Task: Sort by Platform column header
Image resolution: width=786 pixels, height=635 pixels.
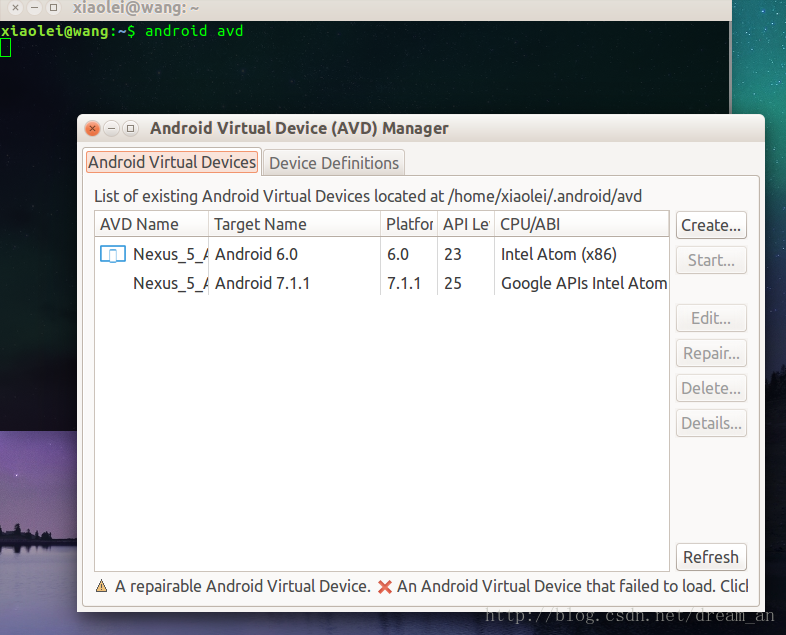Action: 409,224
